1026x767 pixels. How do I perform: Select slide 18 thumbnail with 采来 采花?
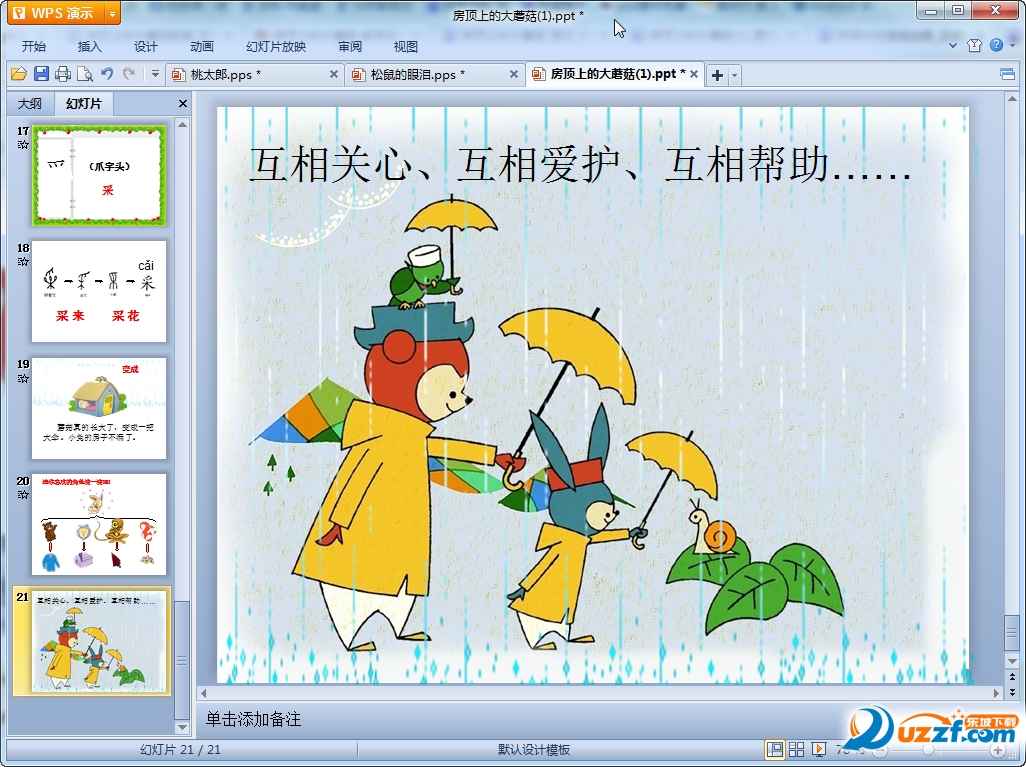[x=99, y=291]
